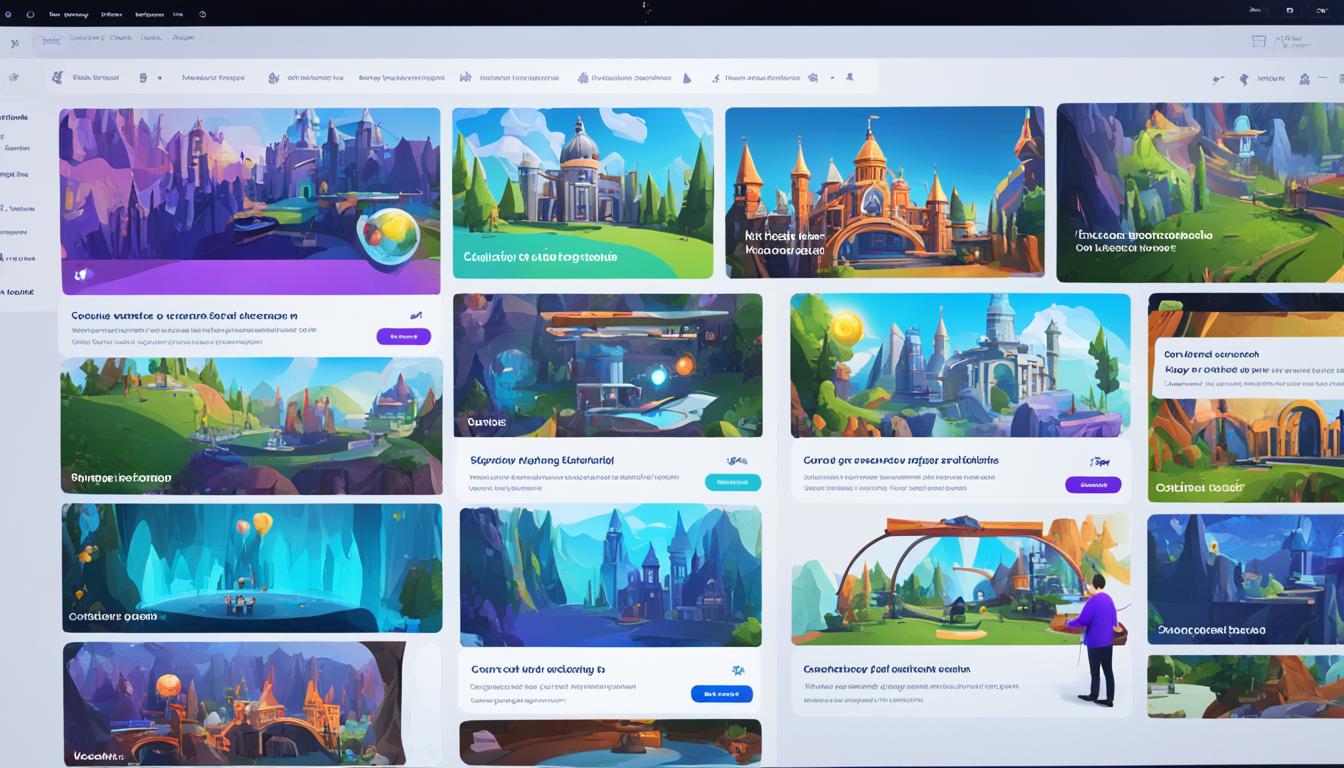
Task: Open the underwater cave template thumbnail
Action: coord(250,567)
